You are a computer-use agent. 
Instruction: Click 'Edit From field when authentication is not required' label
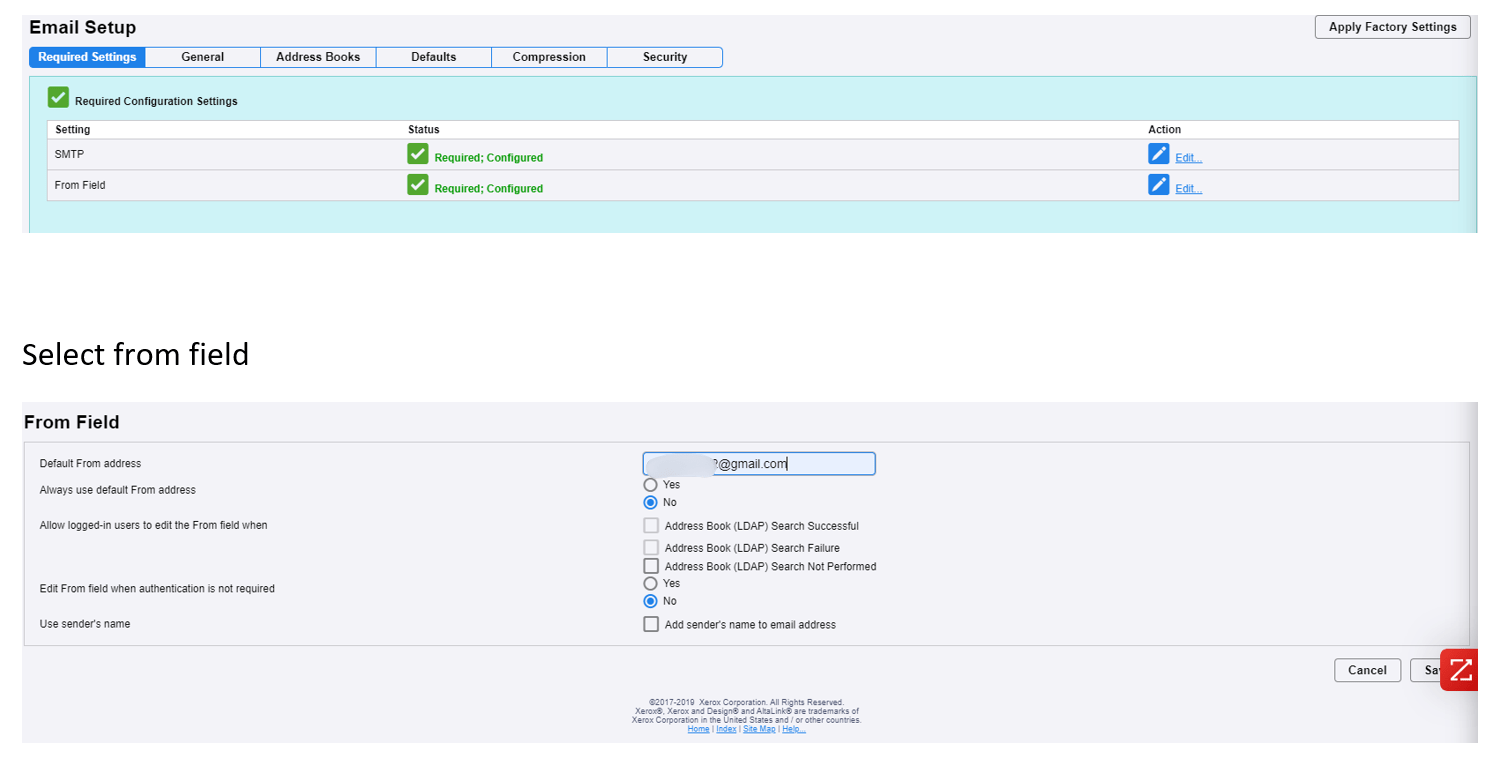pyautogui.click(x=157, y=589)
